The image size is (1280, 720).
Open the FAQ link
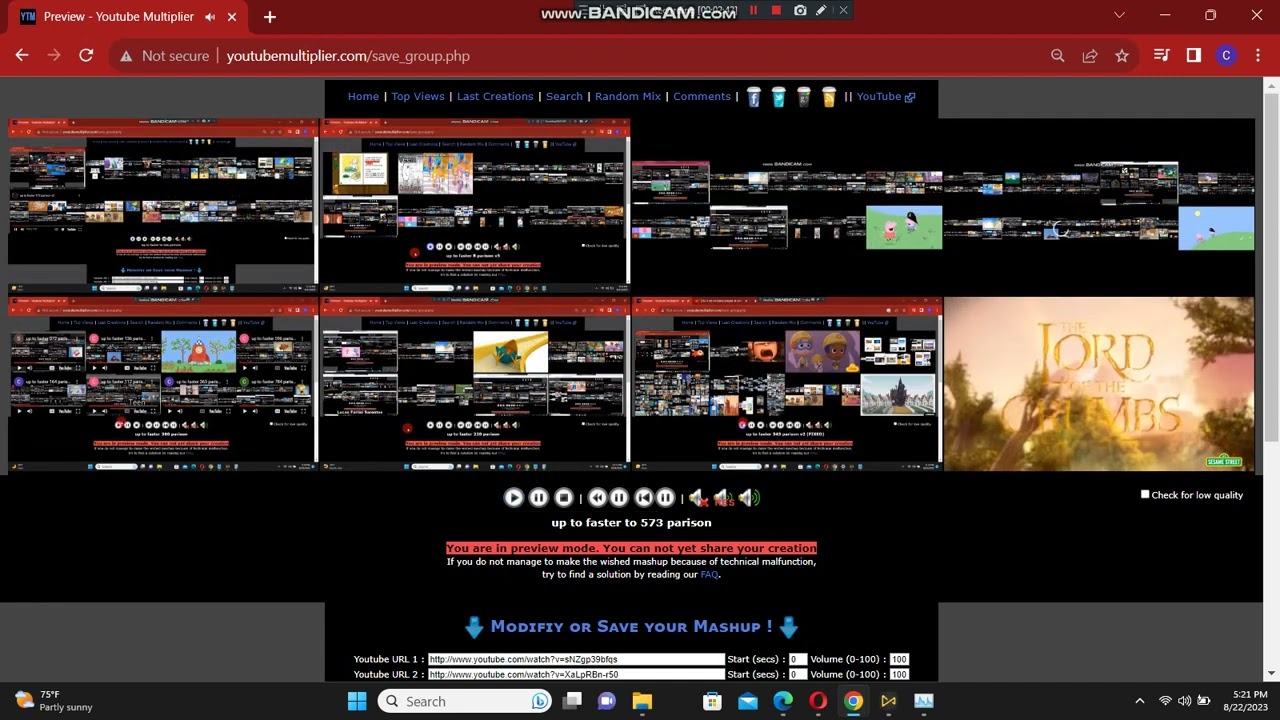click(x=709, y=575)
